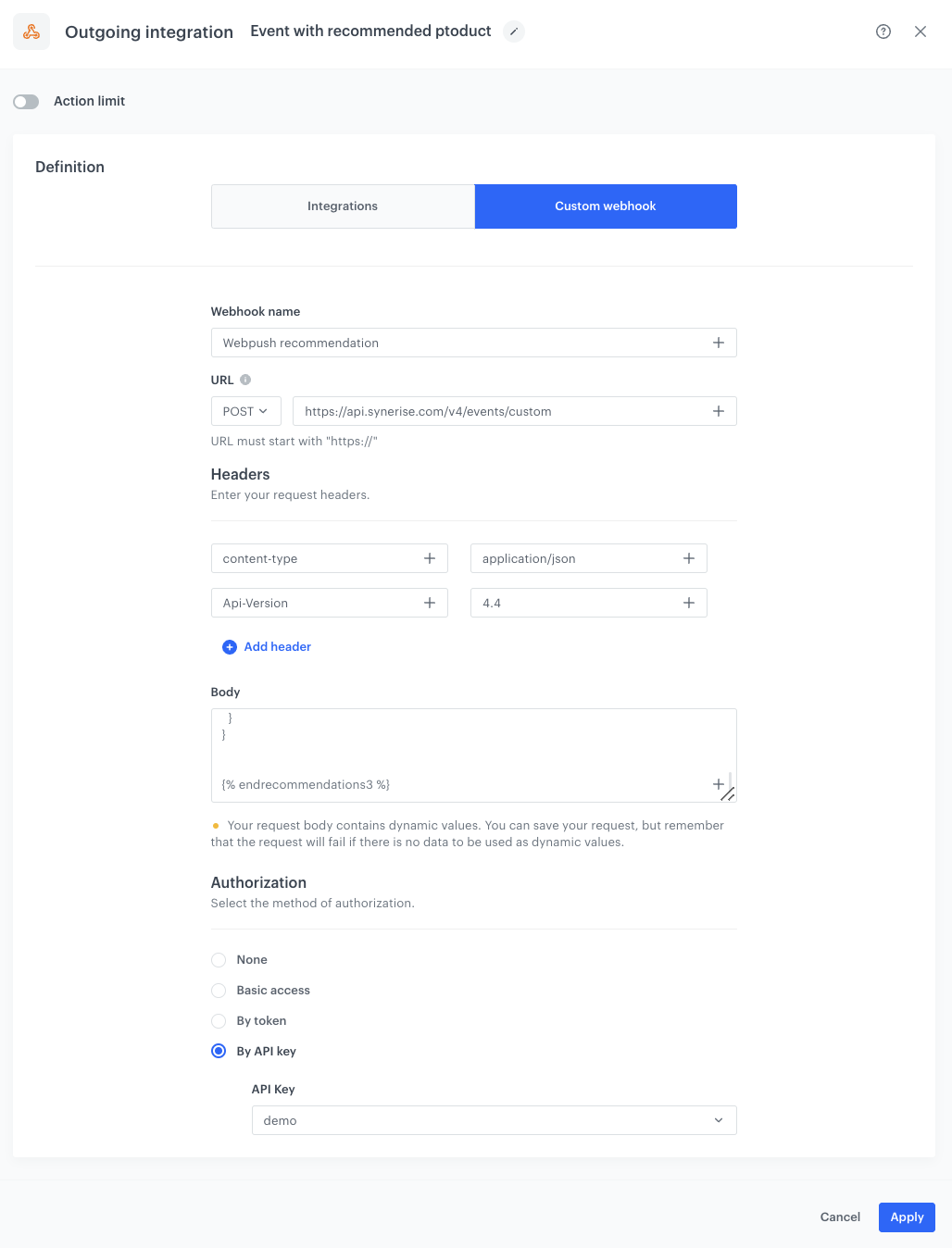Enable the Action limit toggle
The image size is (952, 1248).
tap(26, 101)
